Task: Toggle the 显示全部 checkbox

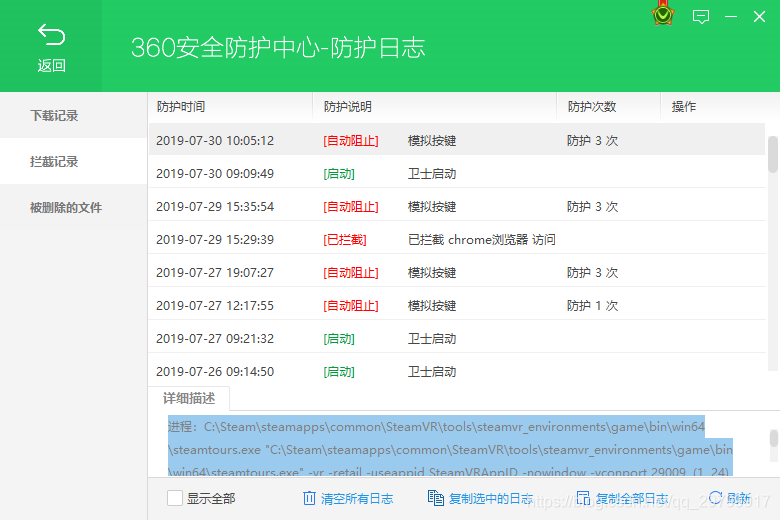Action: pos(175,498)
